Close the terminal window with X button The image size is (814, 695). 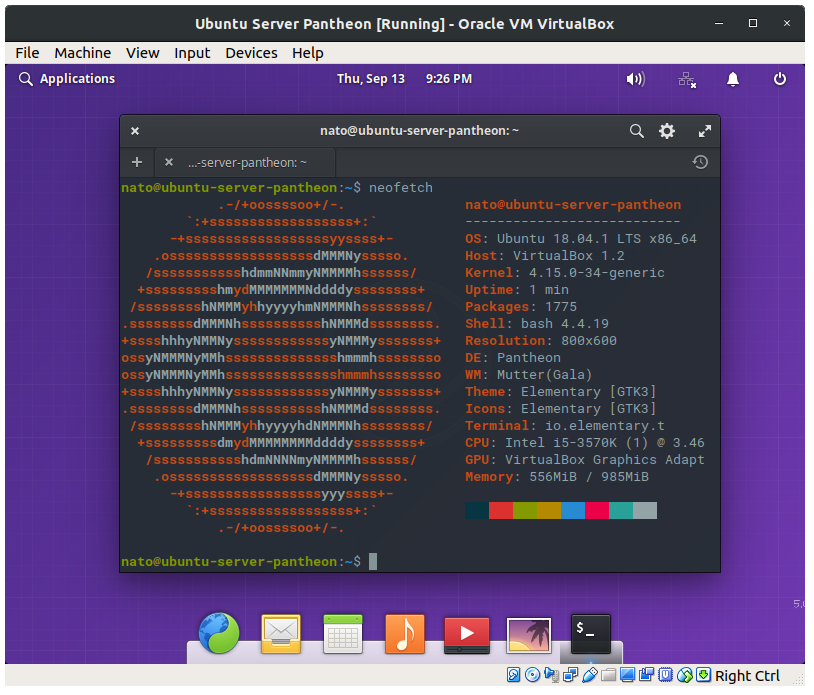[x=135, y=131]
